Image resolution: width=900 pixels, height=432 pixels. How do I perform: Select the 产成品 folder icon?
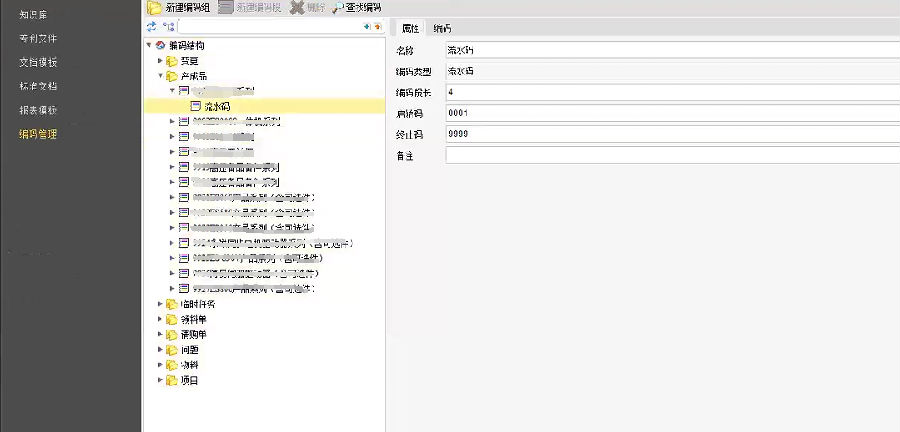click(172, 76)
